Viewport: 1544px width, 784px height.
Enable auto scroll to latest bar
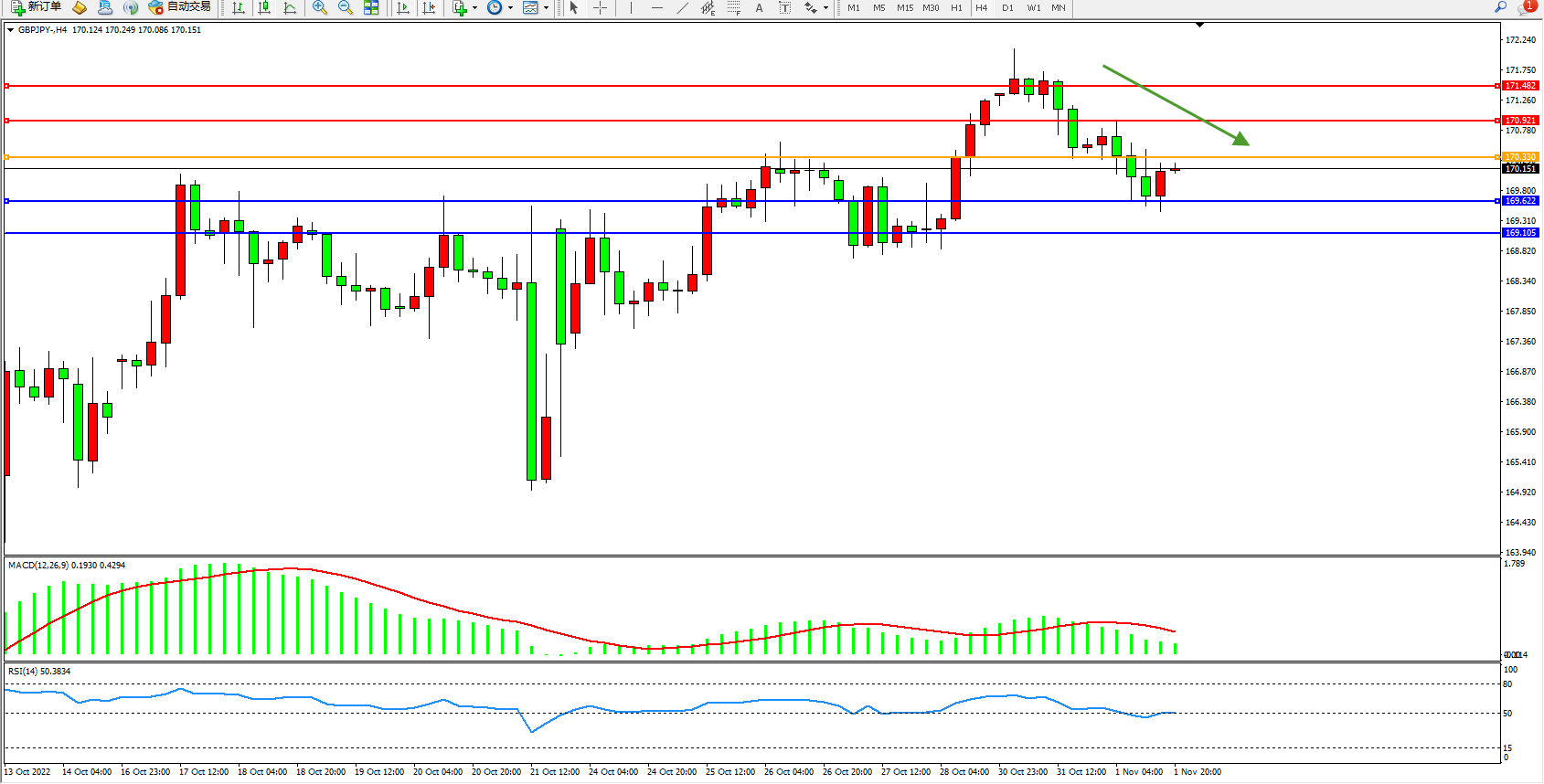tap(403, 7)
